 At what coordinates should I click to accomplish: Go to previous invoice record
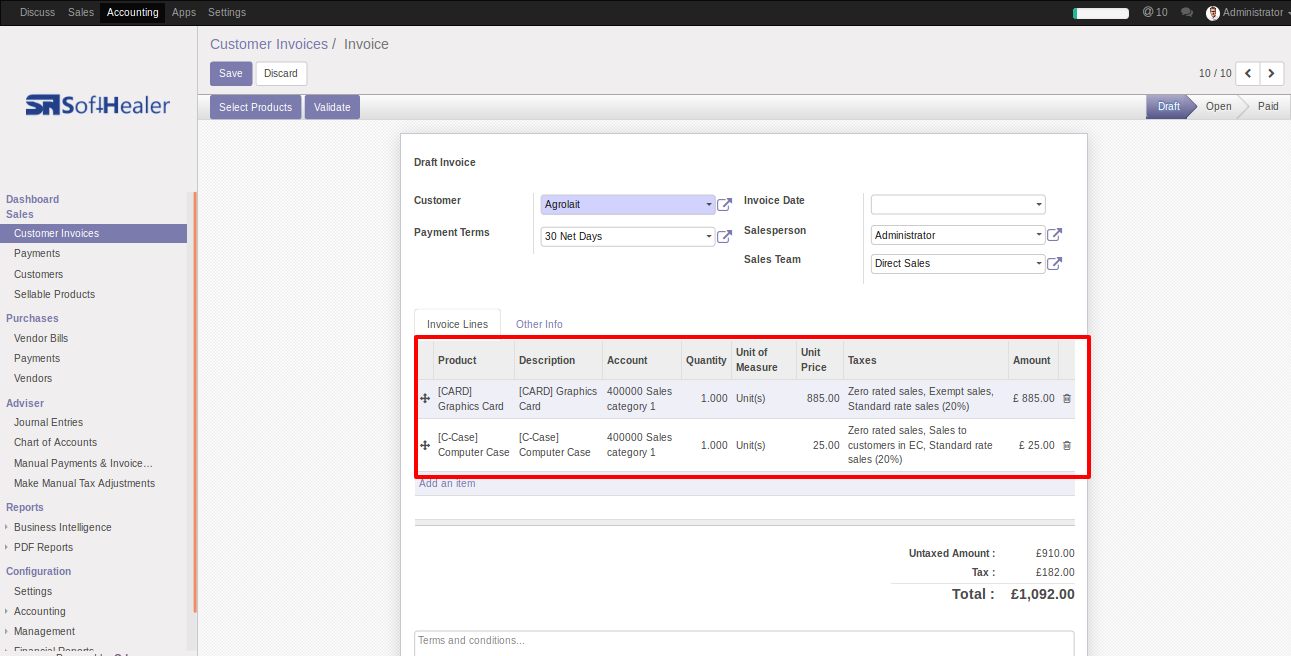1248,73
